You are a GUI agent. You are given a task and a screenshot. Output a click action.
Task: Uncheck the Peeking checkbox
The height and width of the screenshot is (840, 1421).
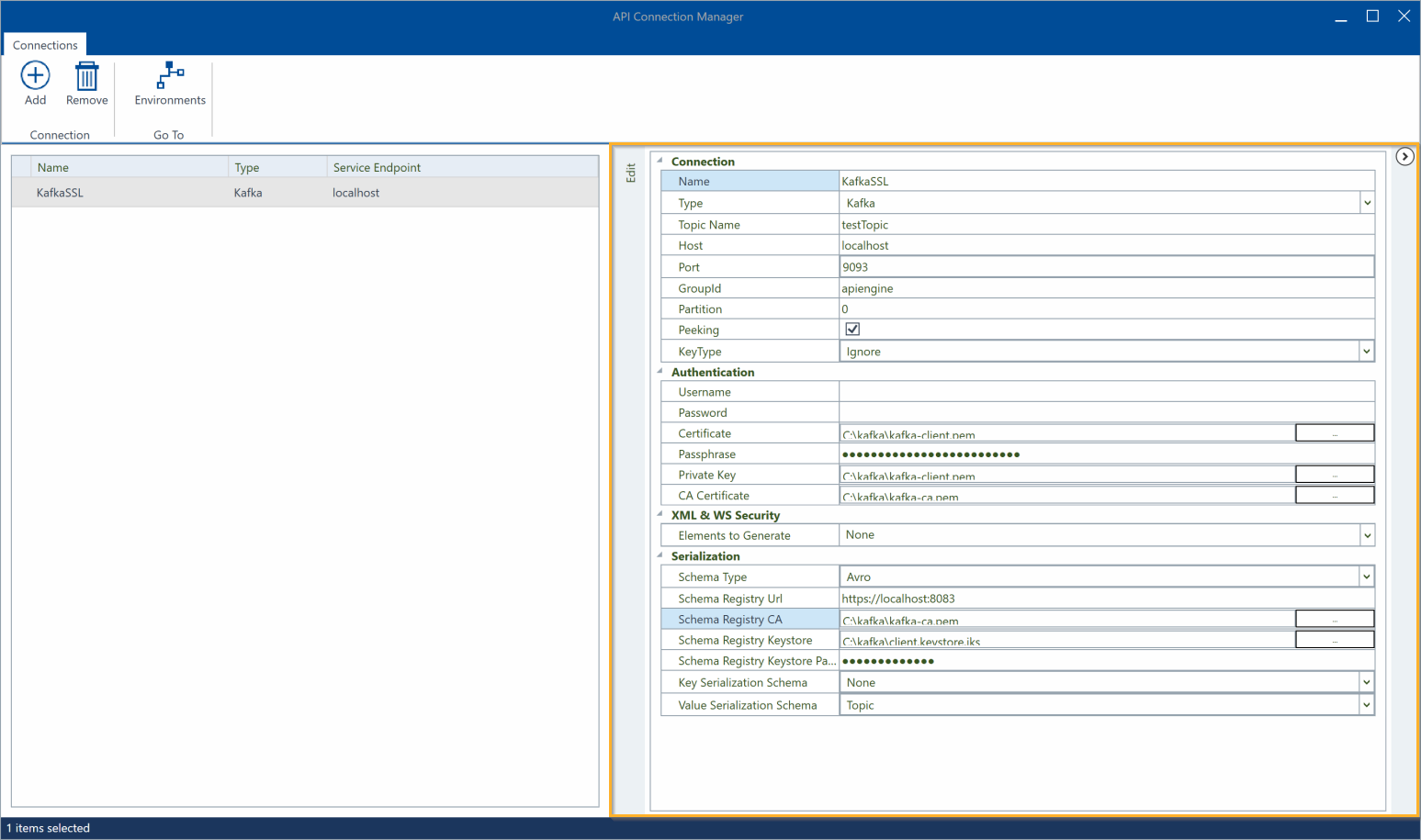[852, 330]
